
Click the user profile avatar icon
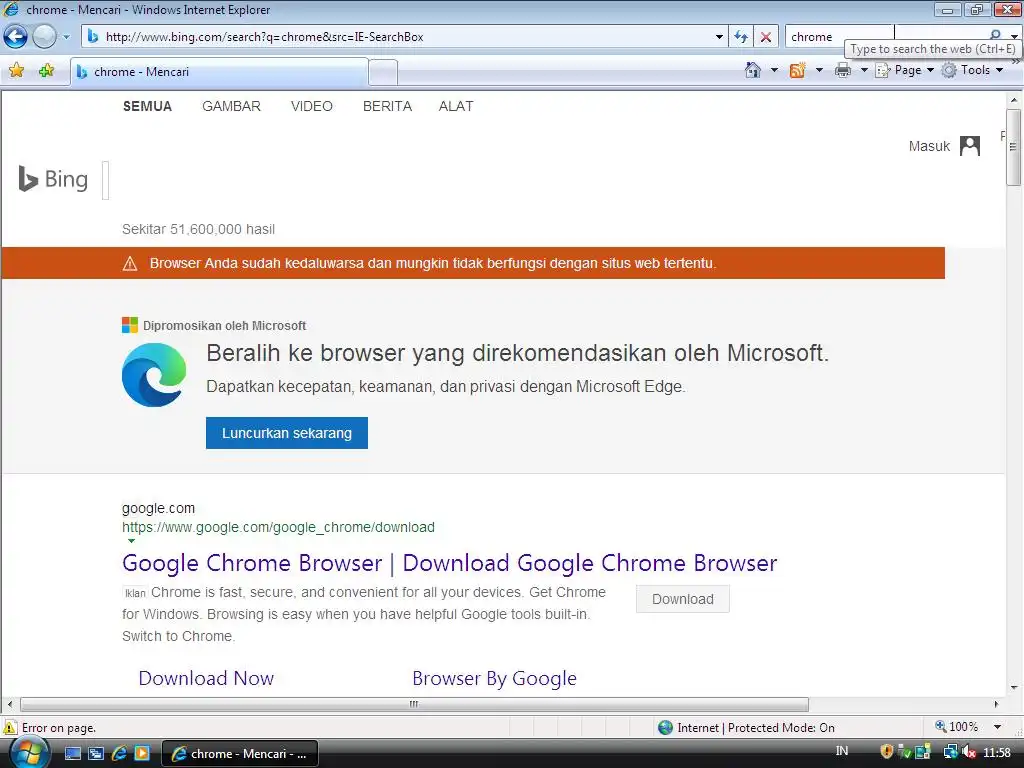[x=970, y=146]
